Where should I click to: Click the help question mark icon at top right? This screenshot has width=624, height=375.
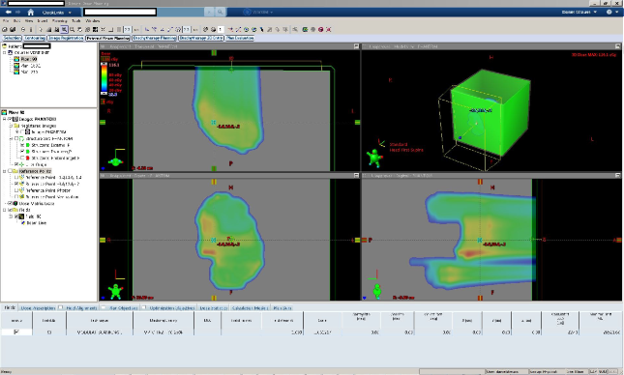coord(609,12)
